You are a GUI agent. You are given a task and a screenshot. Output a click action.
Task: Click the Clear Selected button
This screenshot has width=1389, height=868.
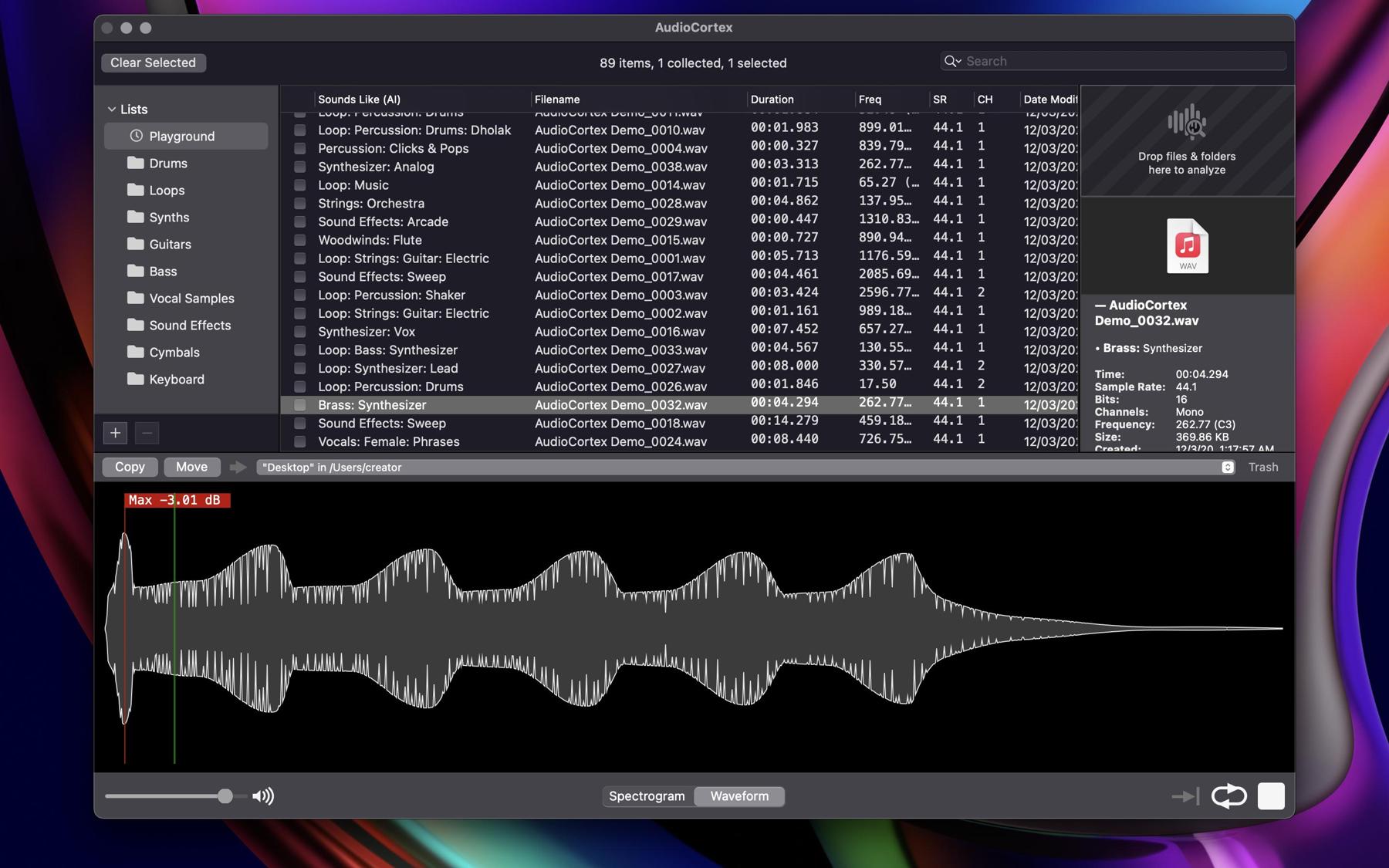point(153,62)
